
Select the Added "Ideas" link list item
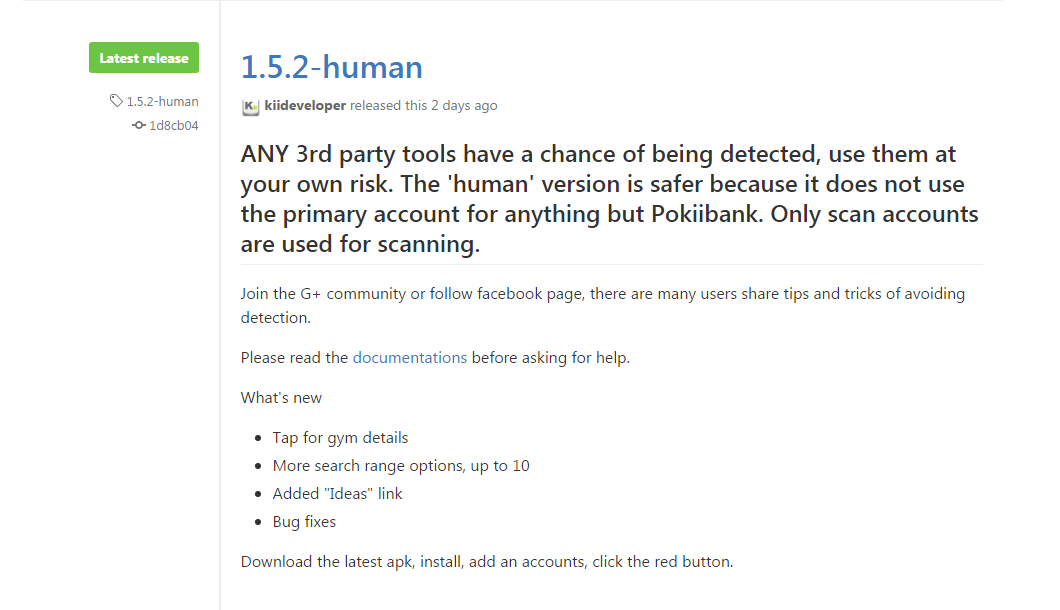(337, 493)
